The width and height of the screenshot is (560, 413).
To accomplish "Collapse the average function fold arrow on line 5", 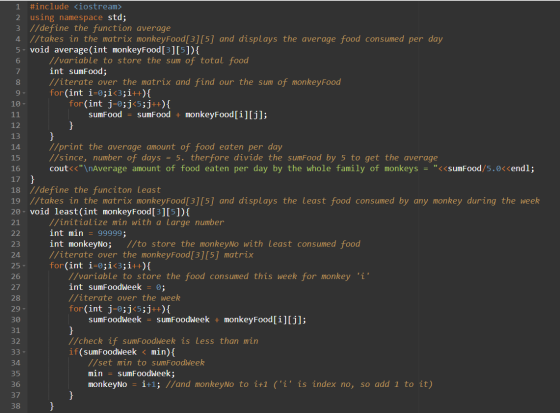I will click(24, 50).
